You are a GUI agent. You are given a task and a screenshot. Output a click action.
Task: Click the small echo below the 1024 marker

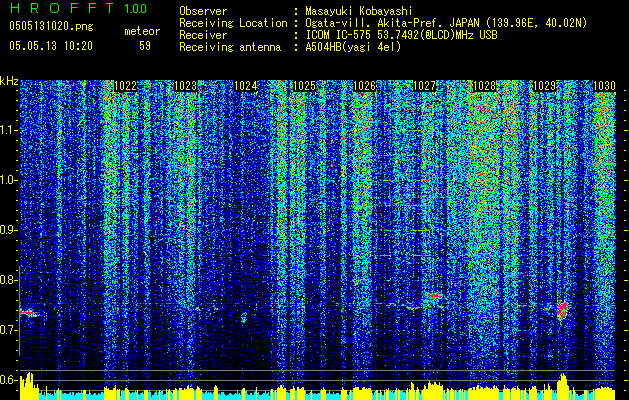[244, 319]
